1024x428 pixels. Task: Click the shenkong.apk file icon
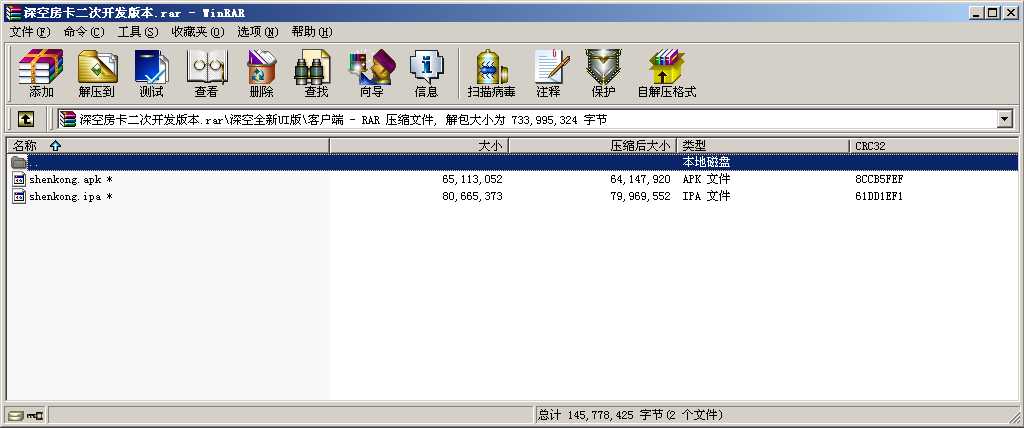point(19,179)
